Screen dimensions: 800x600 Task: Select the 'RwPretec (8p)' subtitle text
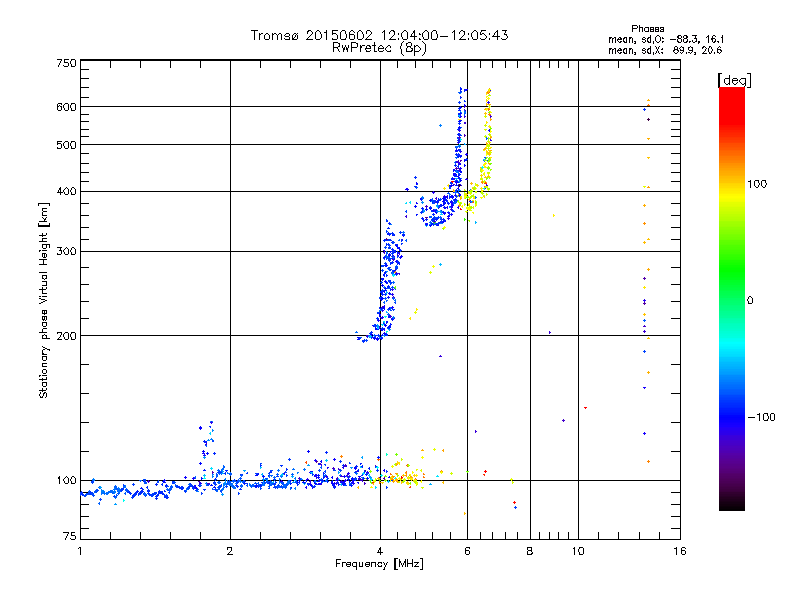point(380,48)
